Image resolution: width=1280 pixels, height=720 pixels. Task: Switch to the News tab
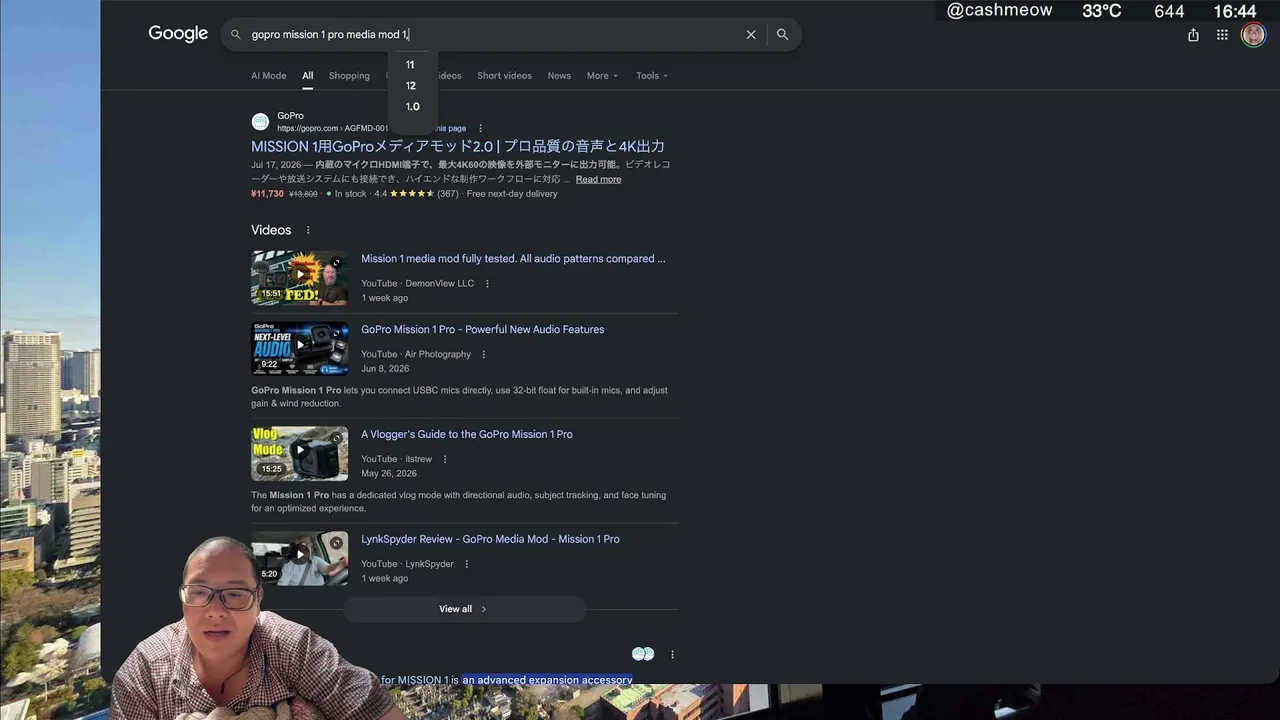point(559,76)
